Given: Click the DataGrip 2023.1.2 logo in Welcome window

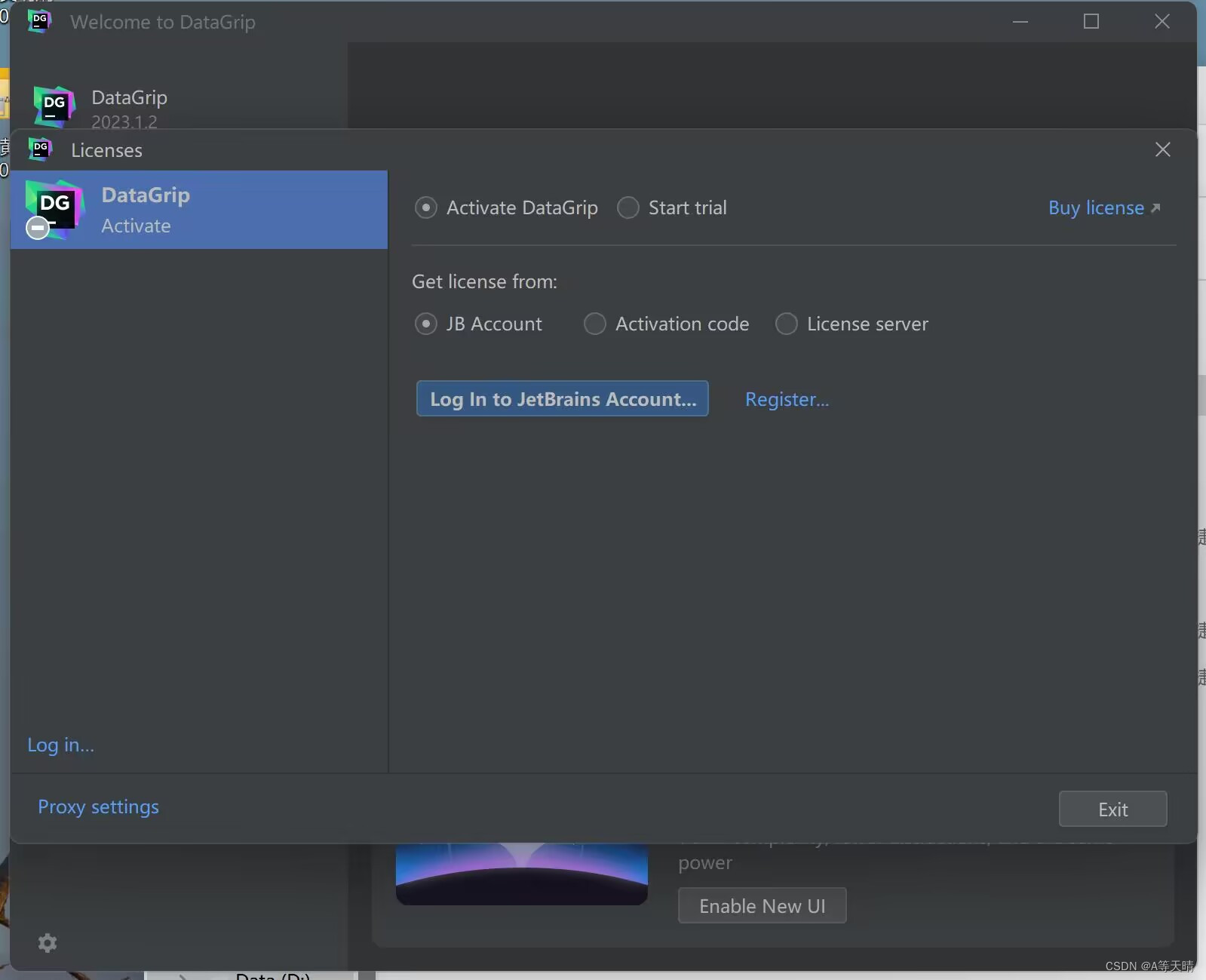Looking at the screenshot, I should 54,106.
